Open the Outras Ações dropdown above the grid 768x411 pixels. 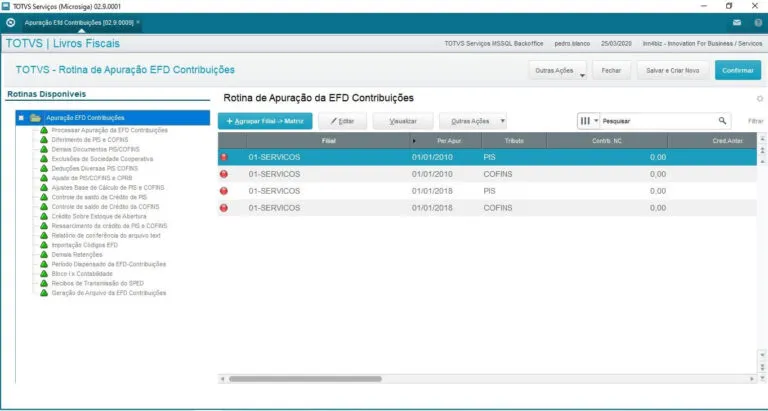point(473,121)
